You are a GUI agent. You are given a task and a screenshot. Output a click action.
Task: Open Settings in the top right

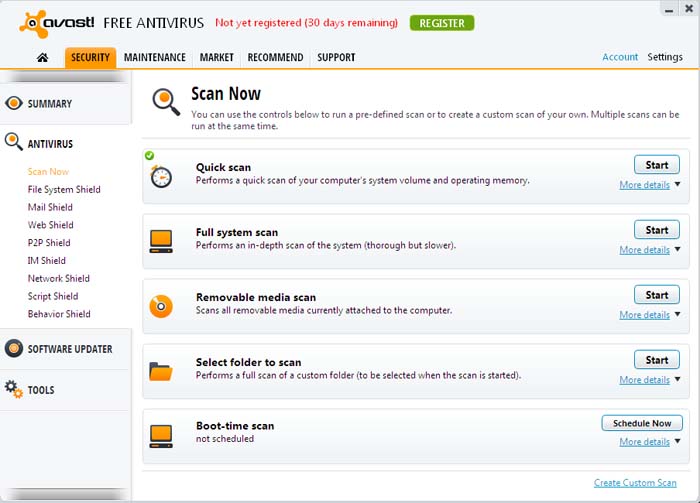665,57
